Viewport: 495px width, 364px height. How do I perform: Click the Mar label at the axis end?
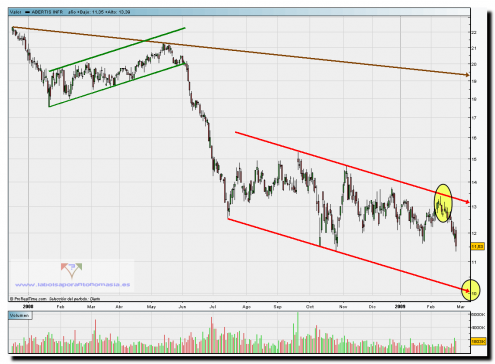click(460, 307)
